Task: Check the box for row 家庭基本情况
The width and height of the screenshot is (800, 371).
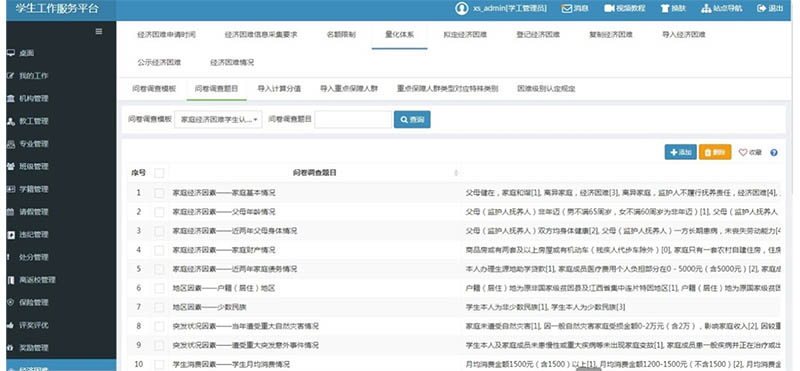Action: point(159,193)
